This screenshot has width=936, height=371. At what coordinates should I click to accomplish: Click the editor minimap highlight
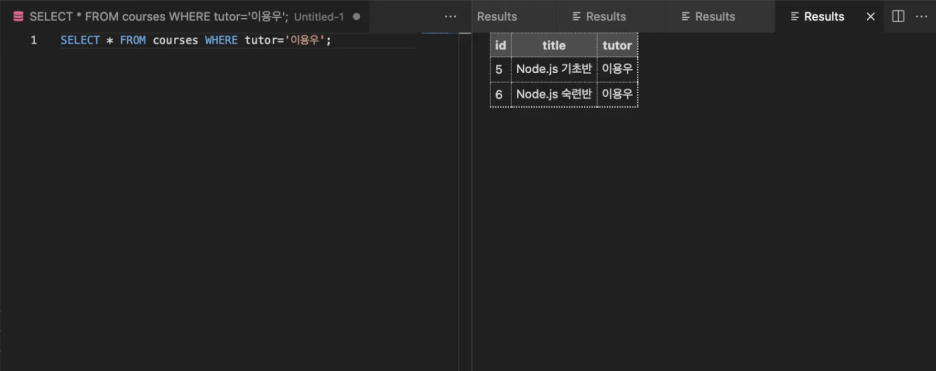point(435,33)
